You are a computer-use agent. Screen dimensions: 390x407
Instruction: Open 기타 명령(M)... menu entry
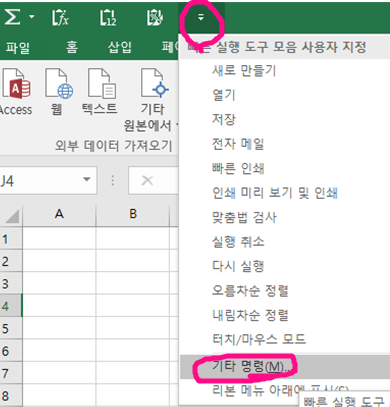coord(285,367)
